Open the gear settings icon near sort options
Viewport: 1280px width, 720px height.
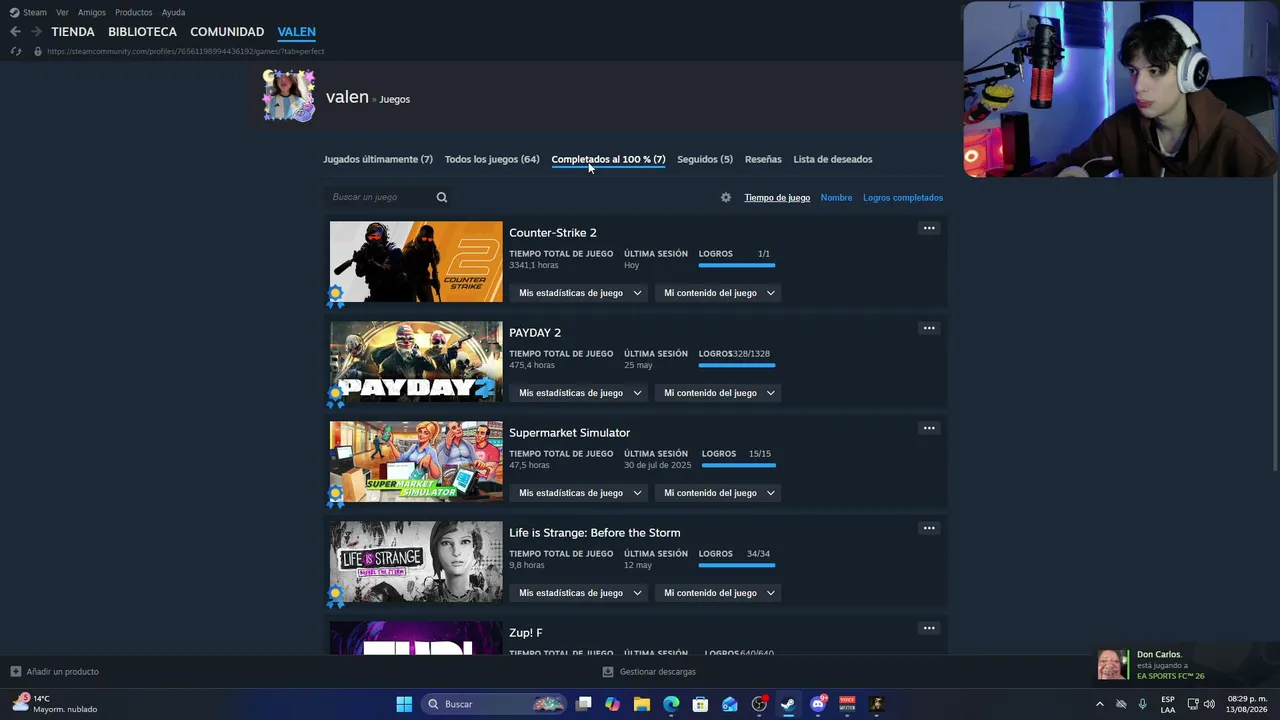[x=726, y=198]
